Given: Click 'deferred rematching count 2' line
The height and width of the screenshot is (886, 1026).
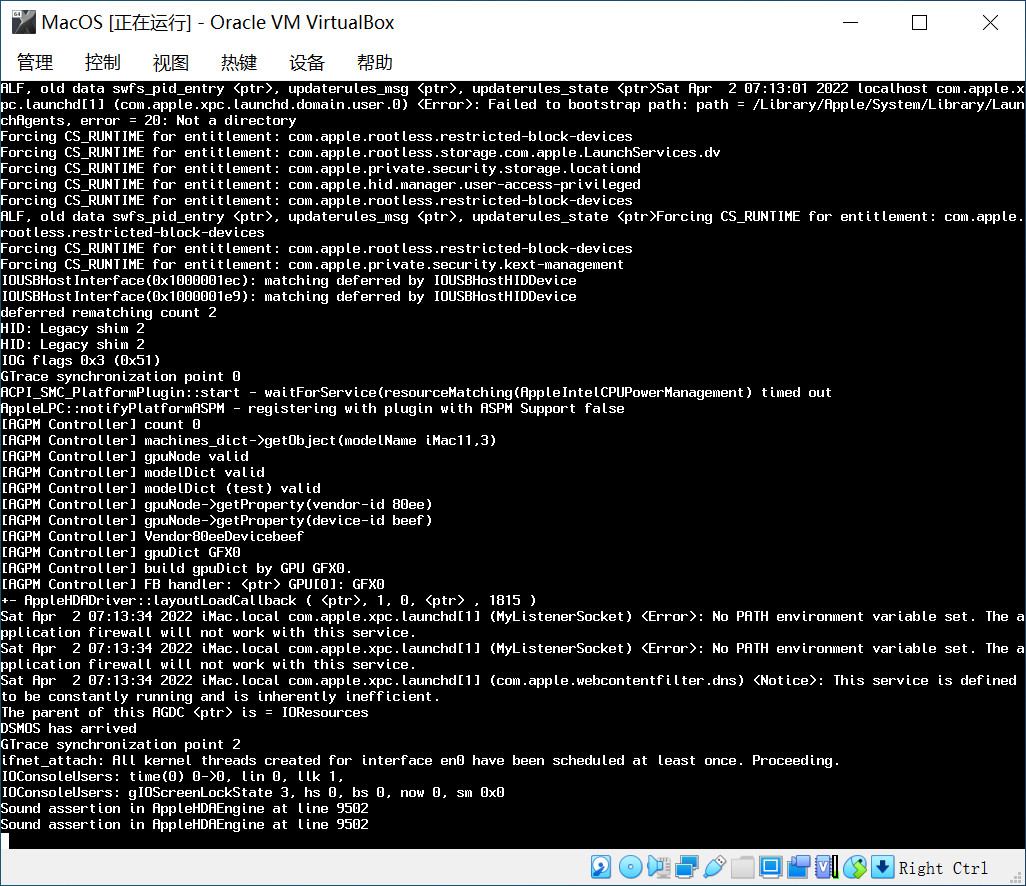Looking at the screenshot, I should [109, 312].
